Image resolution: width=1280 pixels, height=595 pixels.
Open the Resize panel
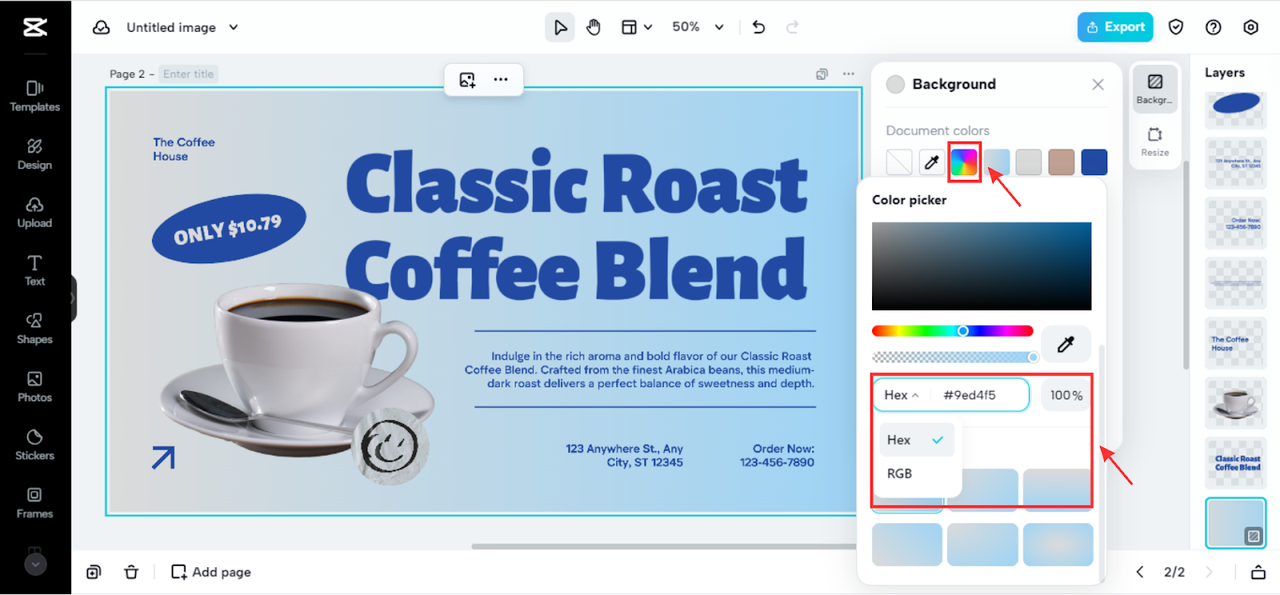(1155, 141)
